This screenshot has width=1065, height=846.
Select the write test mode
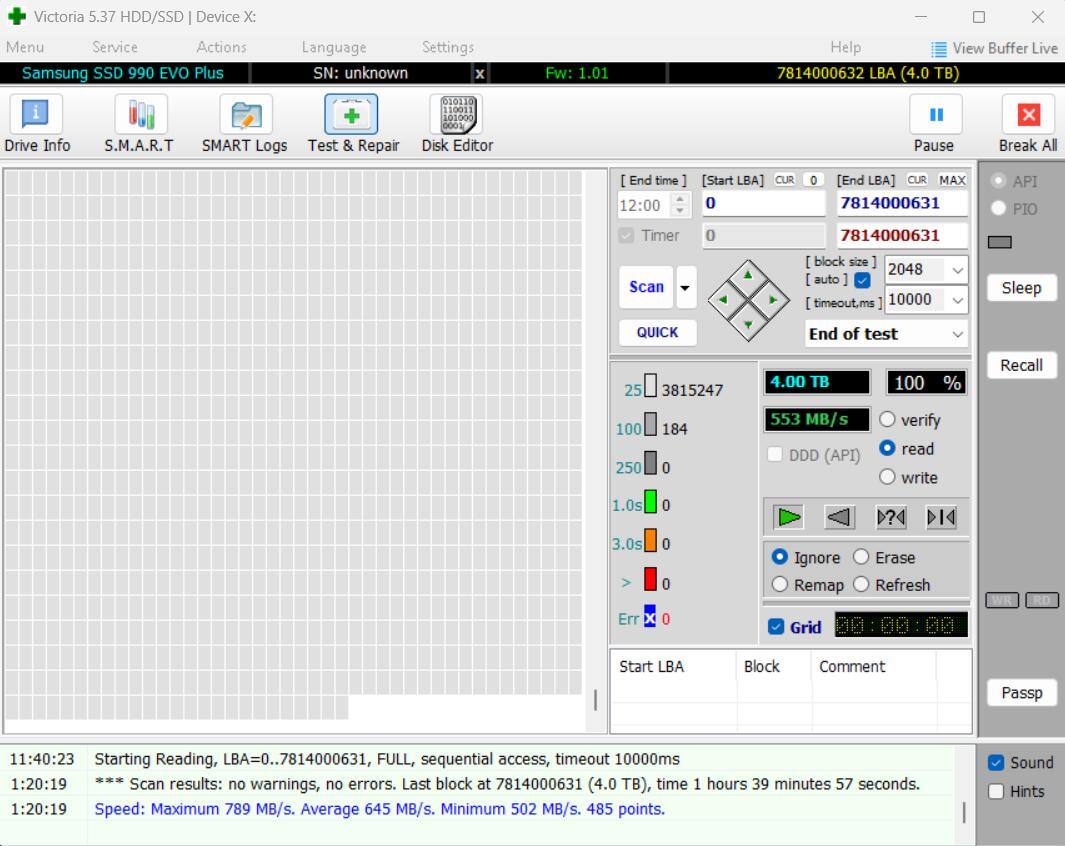(x=887, y=477)
